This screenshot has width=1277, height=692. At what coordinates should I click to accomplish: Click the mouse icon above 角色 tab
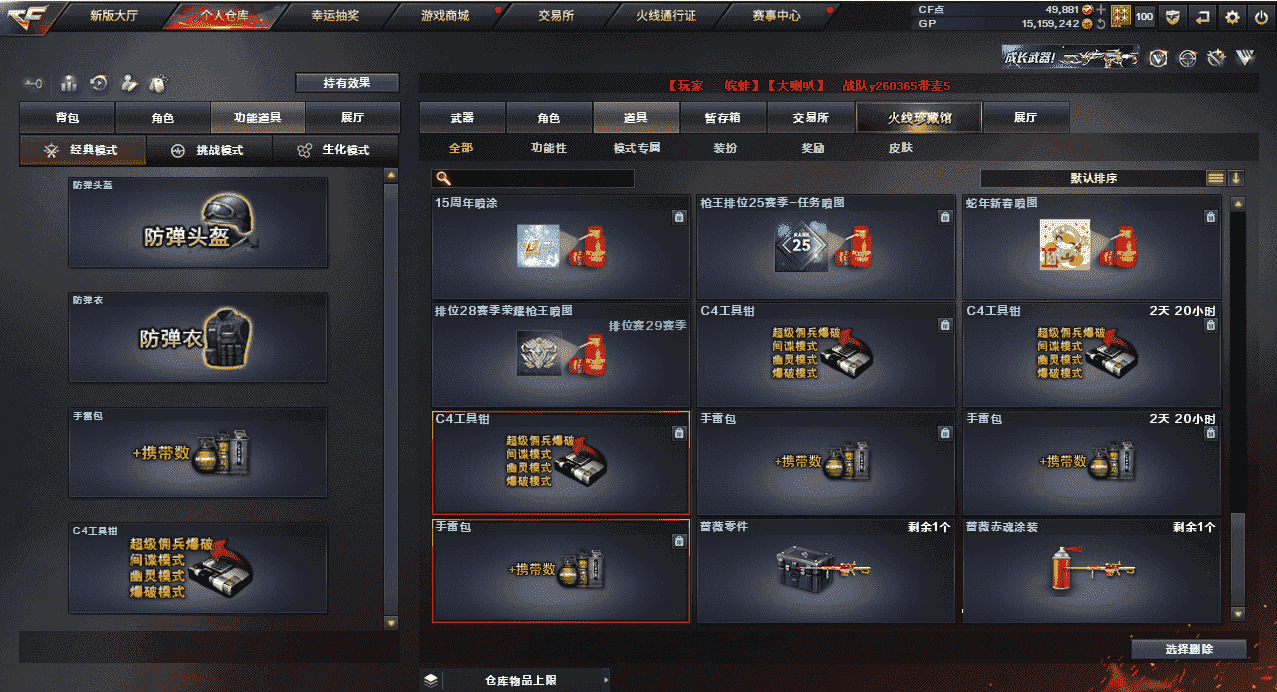point(157,83)
